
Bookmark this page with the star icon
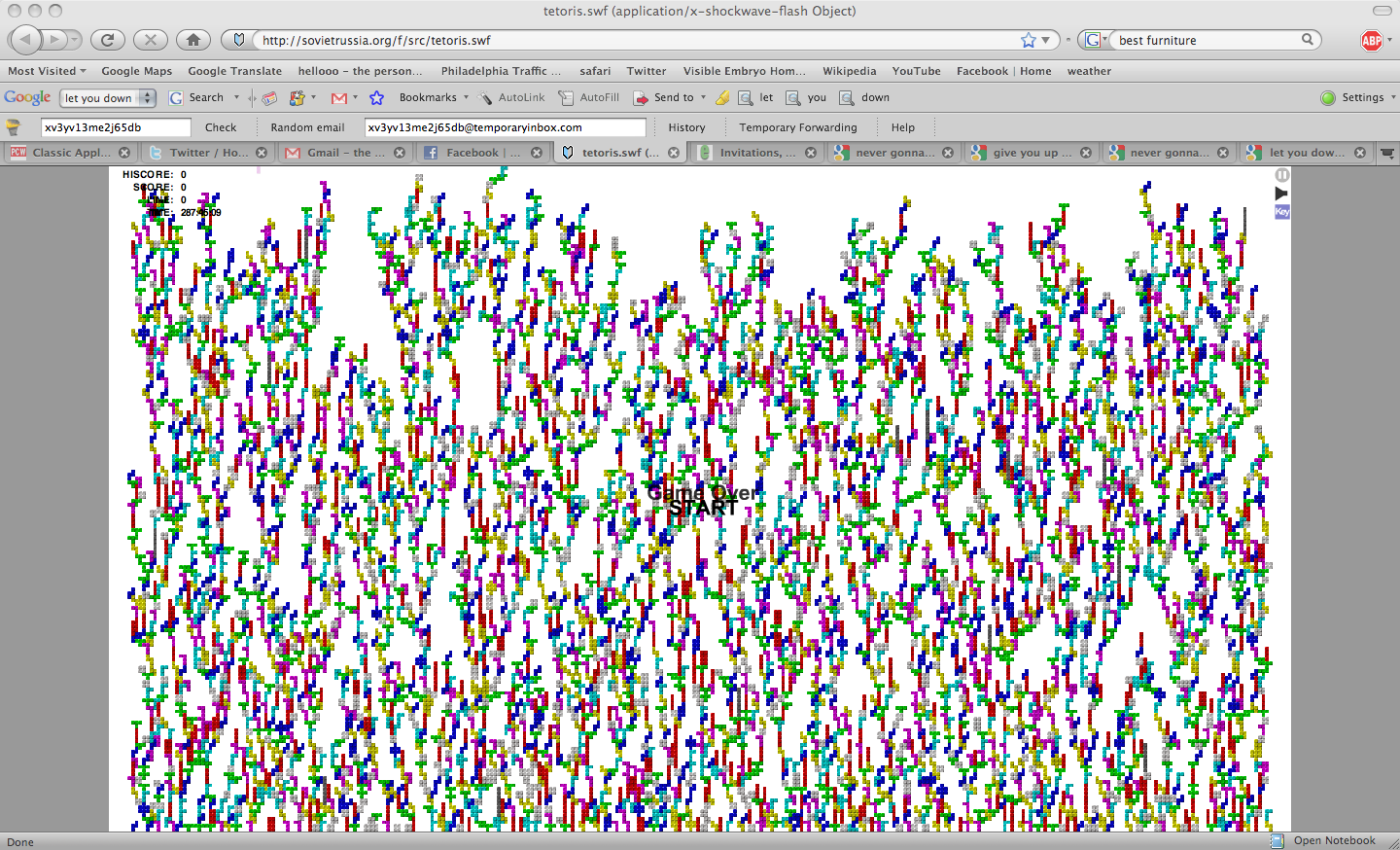(x=1029, y=40)
